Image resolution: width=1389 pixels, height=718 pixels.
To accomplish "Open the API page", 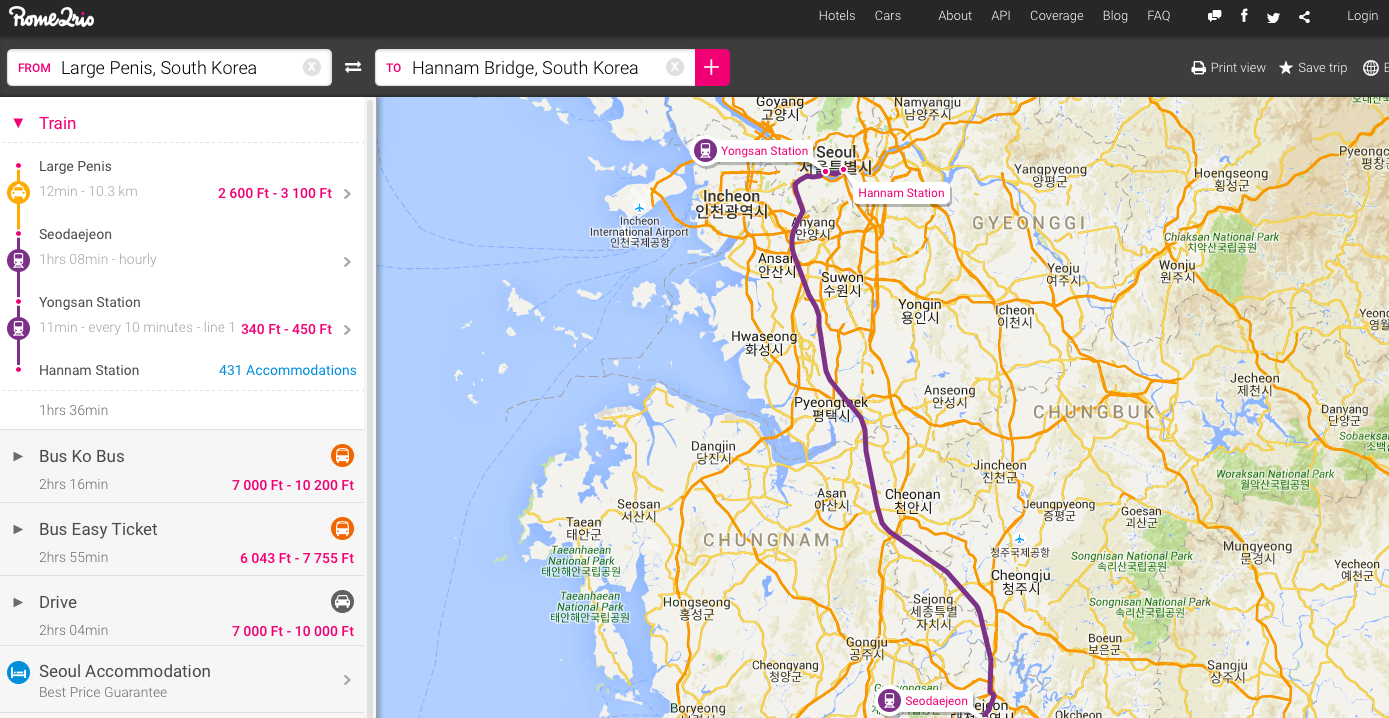I will pos(1001,16).
